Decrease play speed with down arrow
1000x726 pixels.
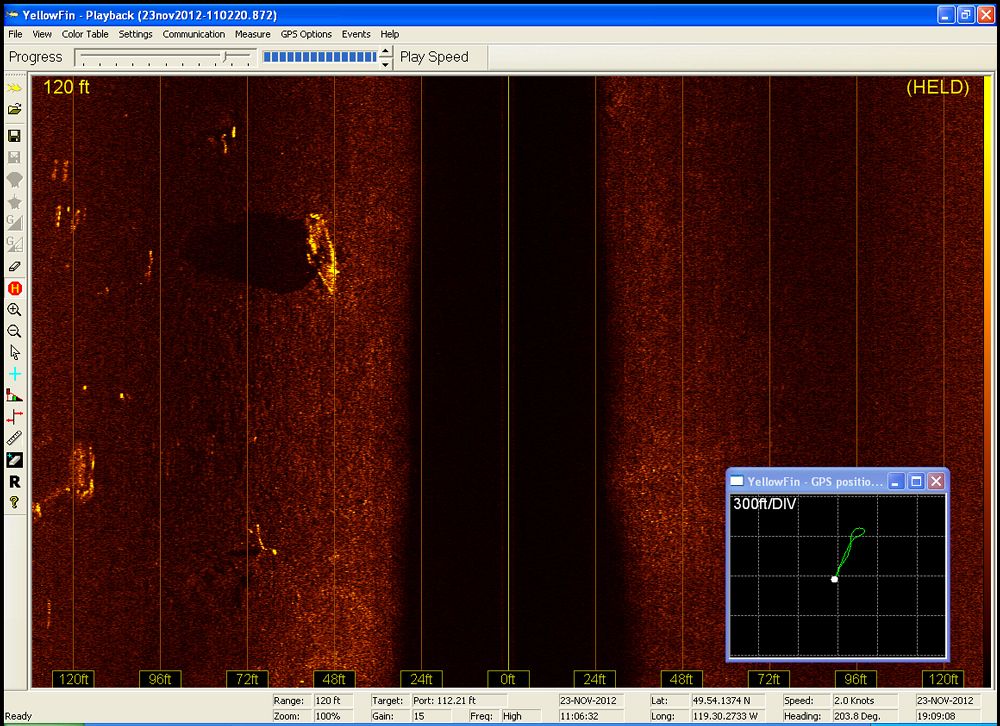pos(386,64)
